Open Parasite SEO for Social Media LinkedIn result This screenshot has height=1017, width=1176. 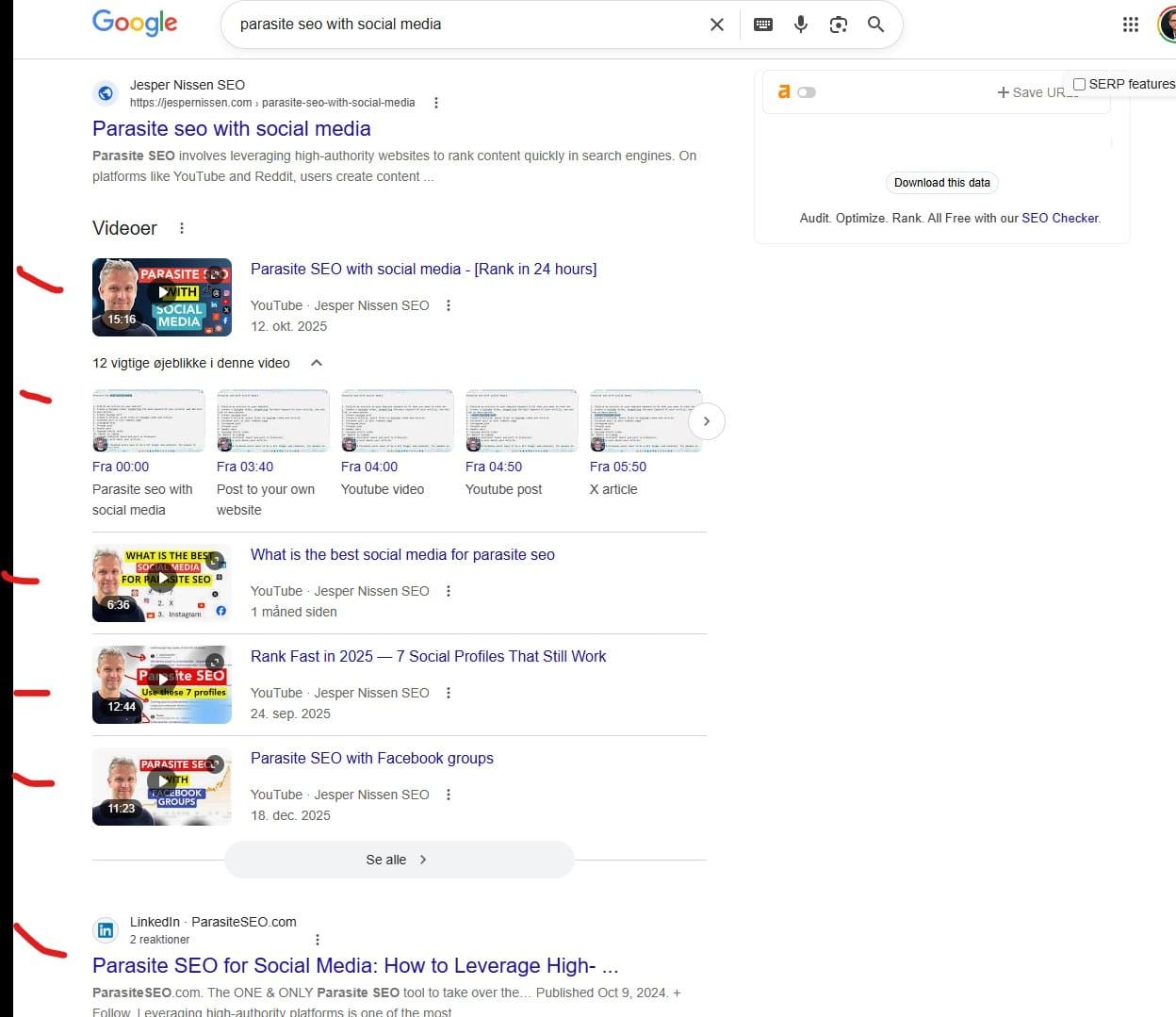(355, 966)
